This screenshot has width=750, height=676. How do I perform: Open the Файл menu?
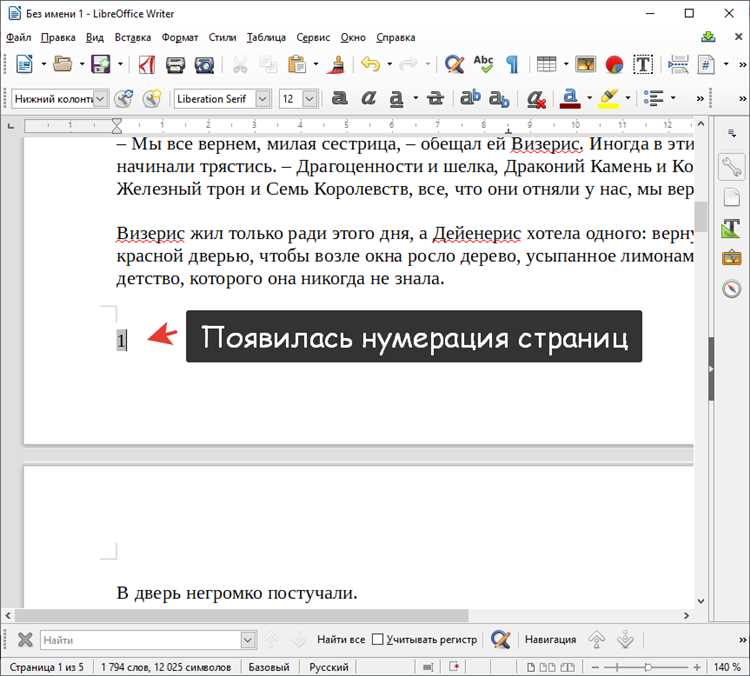(19, 37)
